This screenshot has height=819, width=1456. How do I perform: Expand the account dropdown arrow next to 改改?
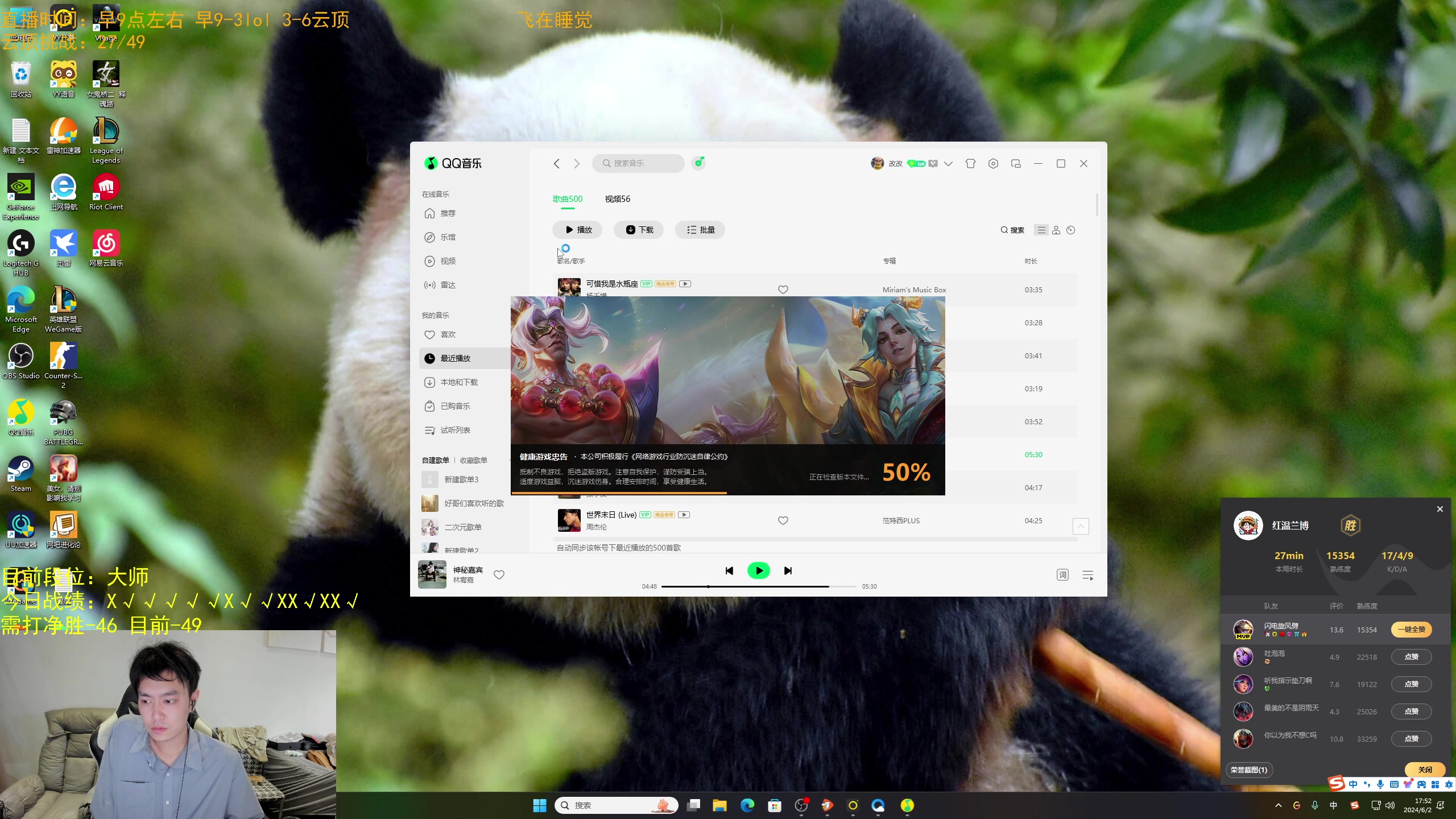(948, 164)
